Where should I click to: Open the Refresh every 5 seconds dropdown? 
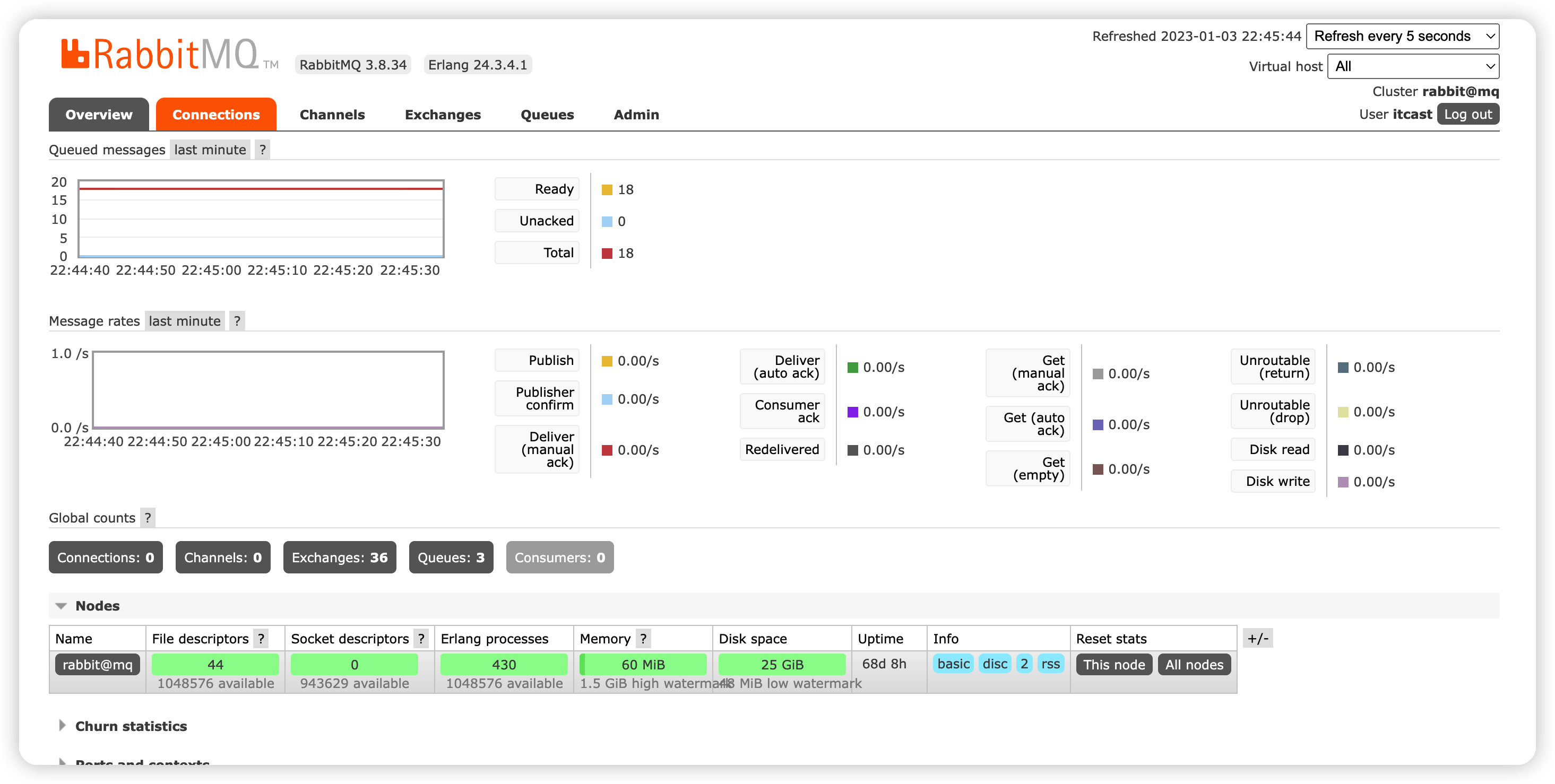[1402, 36]
